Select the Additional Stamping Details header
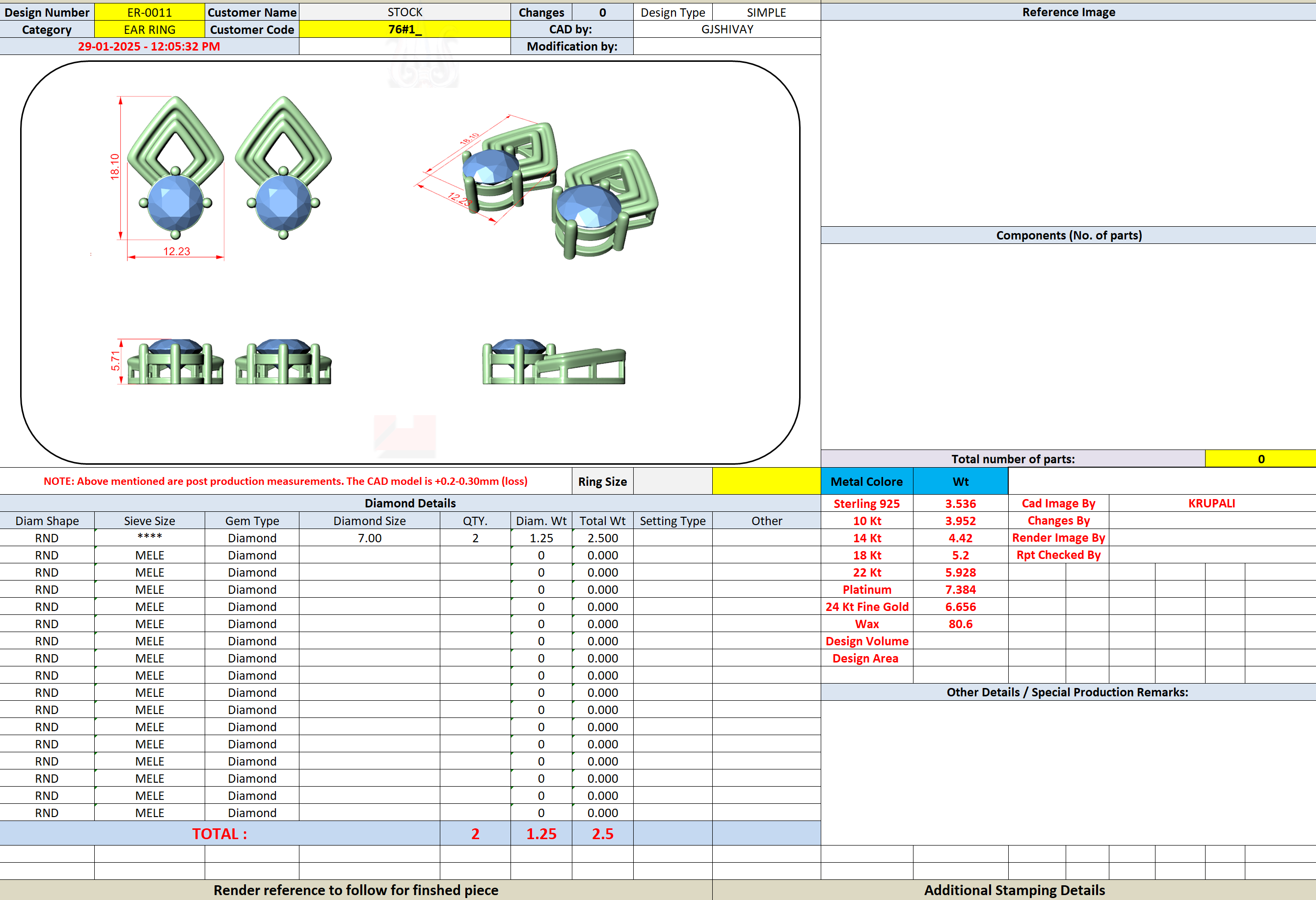Screen dimensions: 1316x900 [x=1014, y=890]
